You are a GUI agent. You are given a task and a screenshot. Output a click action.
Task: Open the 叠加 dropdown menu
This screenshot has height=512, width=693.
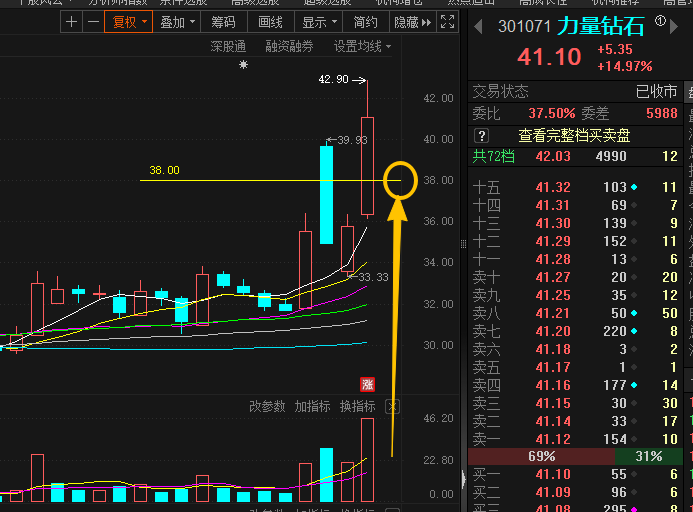click(177, 22)
